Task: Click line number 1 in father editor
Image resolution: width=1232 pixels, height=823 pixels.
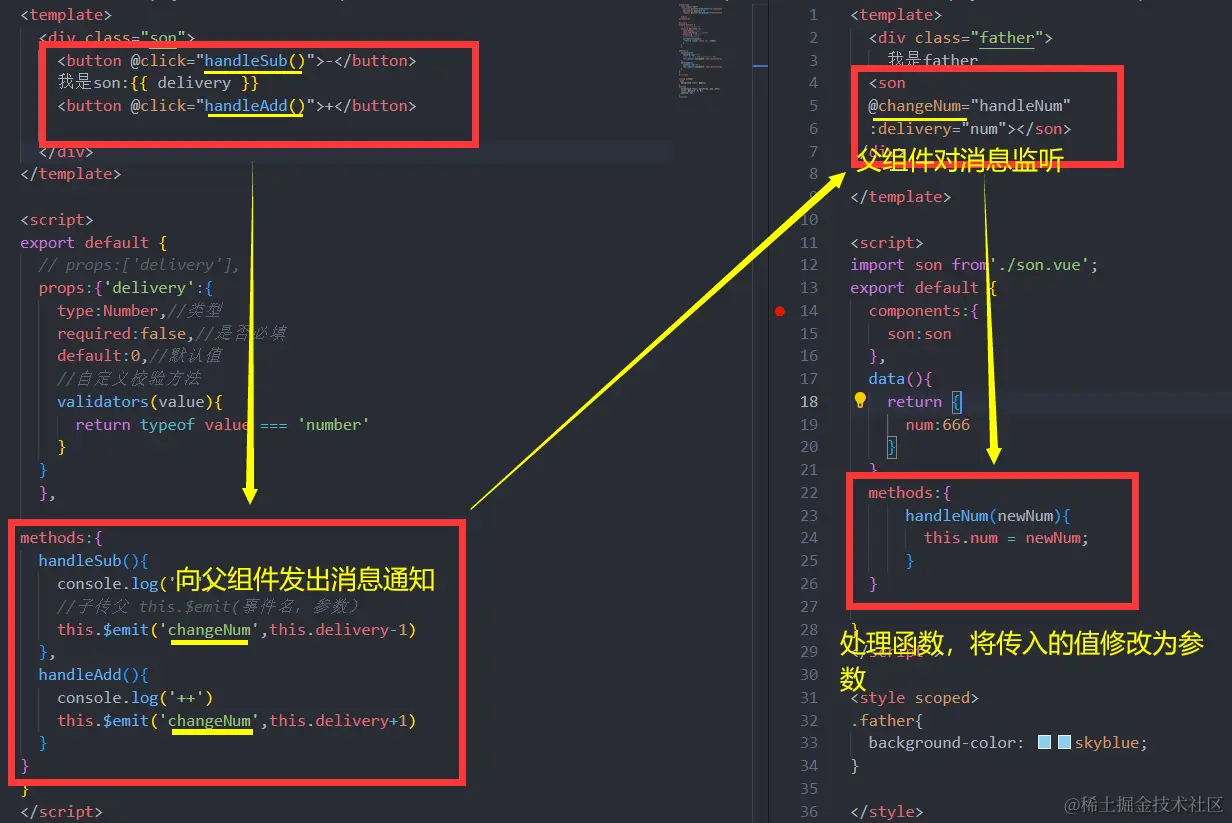Action: click(813, 15)
